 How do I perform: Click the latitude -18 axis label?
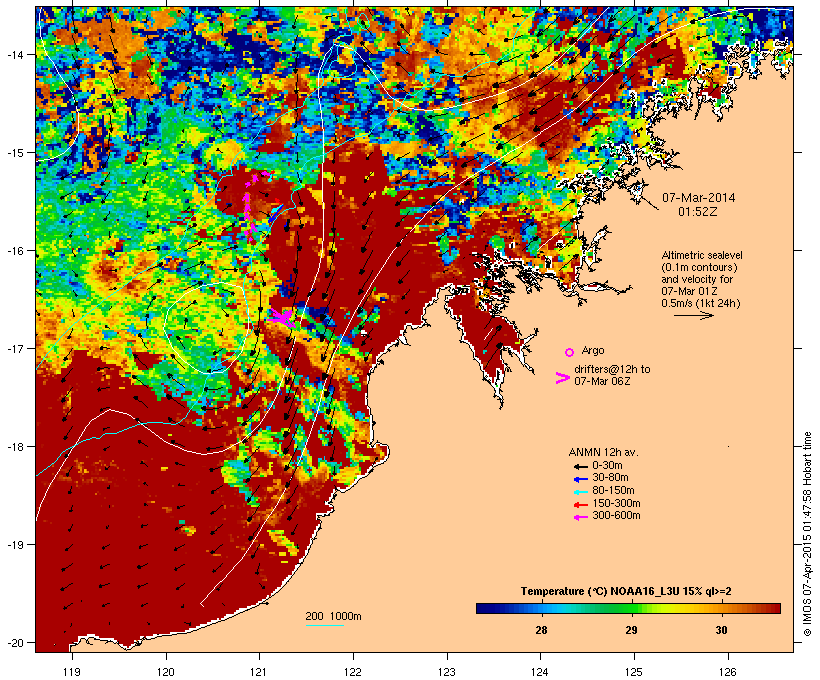[x=14, y=447]
